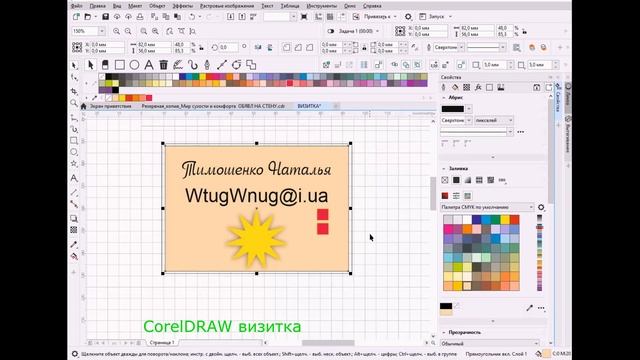
Task: Go to the welcome screen via home icon
Action: click(83, 106)
